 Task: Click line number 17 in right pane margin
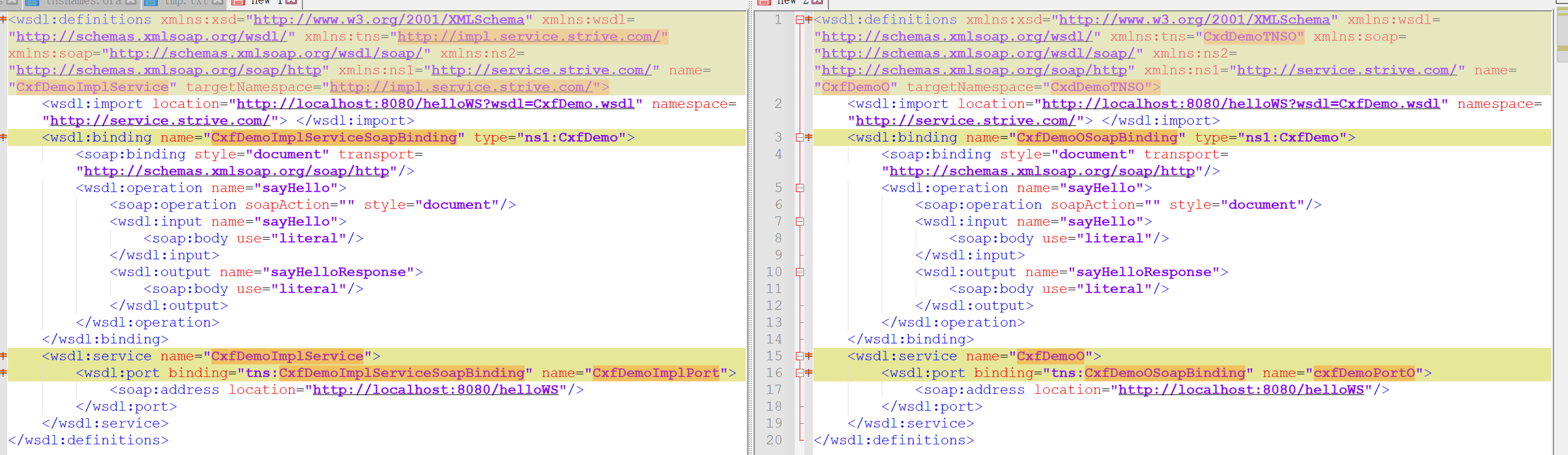pos(774,390)
